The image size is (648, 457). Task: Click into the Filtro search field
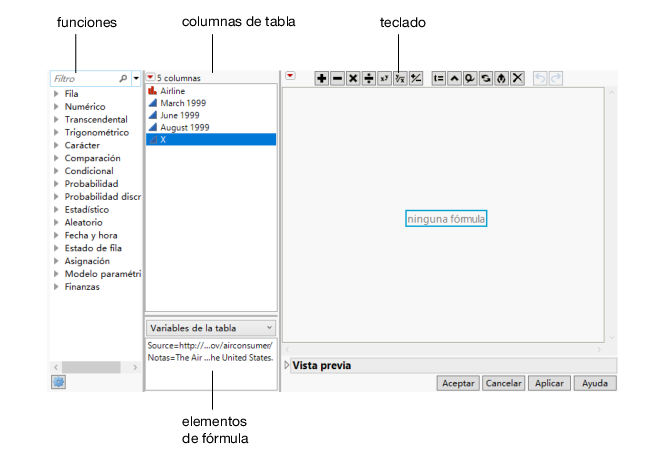point(84,77)
